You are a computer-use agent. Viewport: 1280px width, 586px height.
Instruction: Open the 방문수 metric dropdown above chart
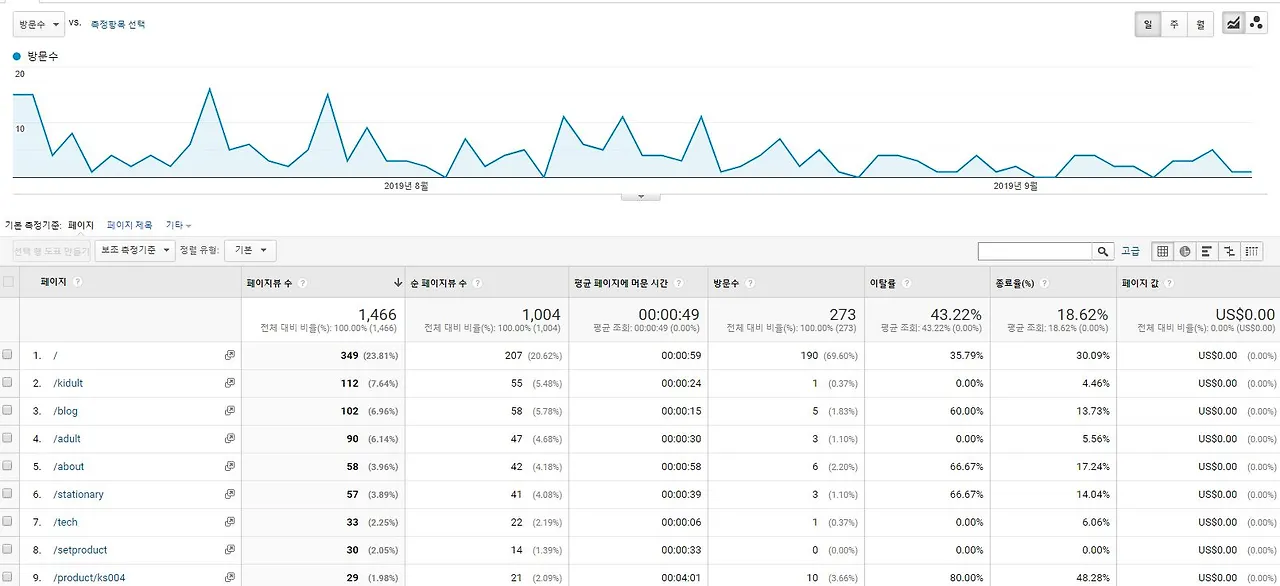[39, 24]
